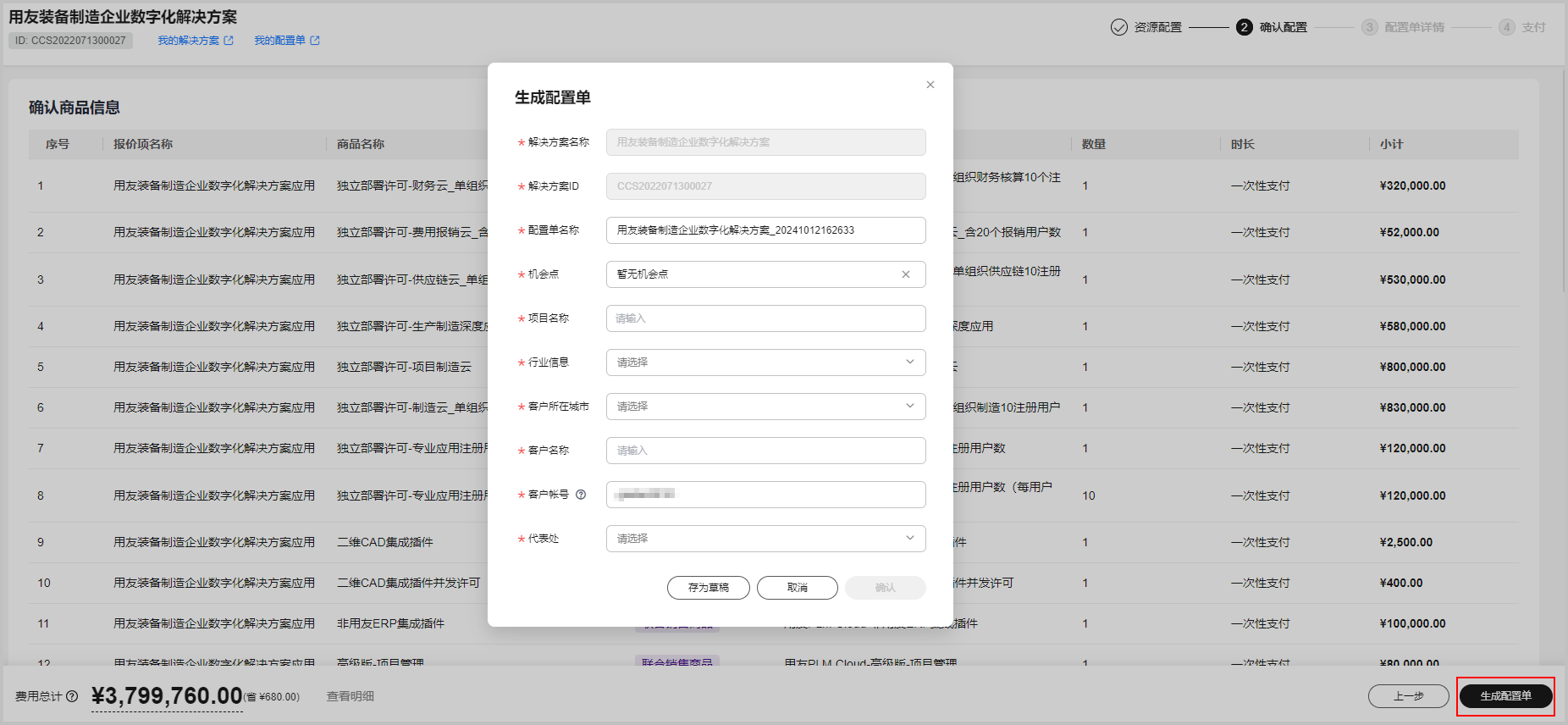Click the 生成配置单 button at the bottom

[1506, 696]
